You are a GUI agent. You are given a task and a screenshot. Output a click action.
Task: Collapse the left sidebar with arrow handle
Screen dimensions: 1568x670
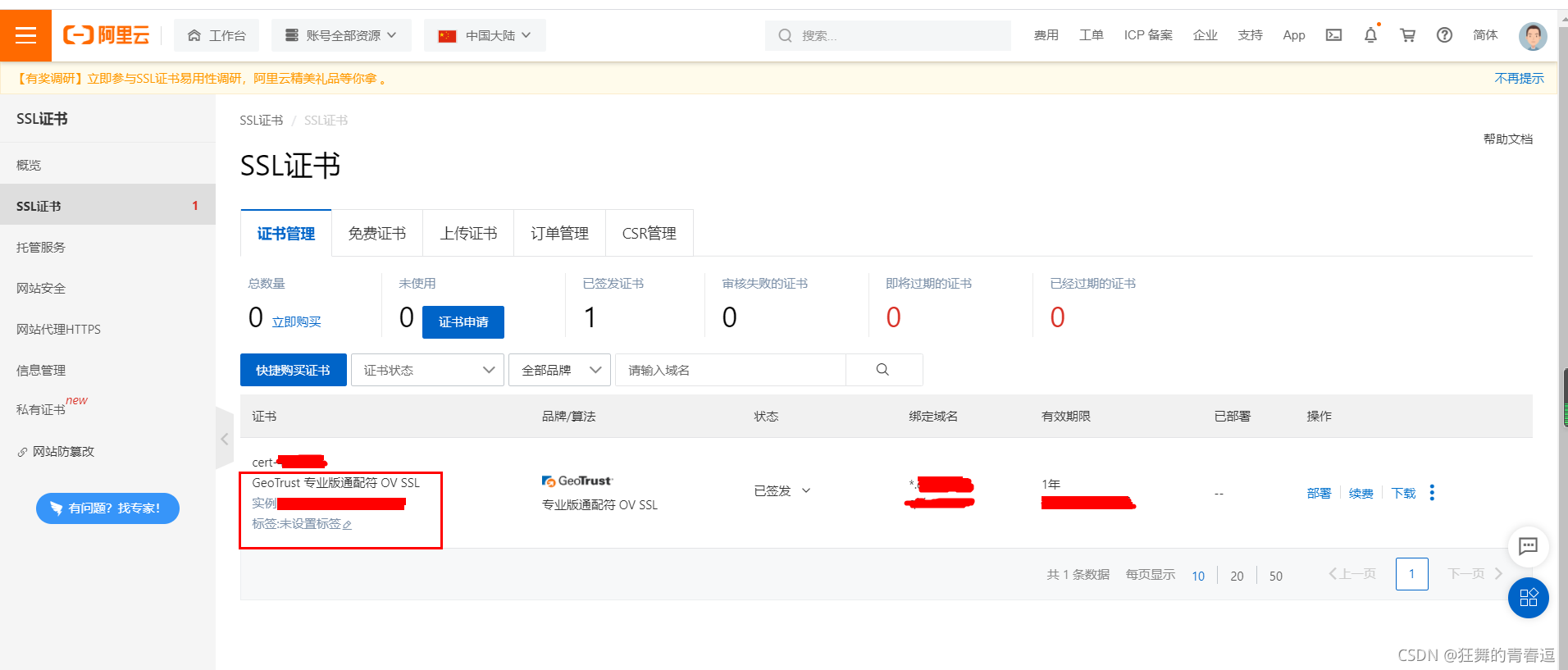pyautogui.click(x=225, y=439)
